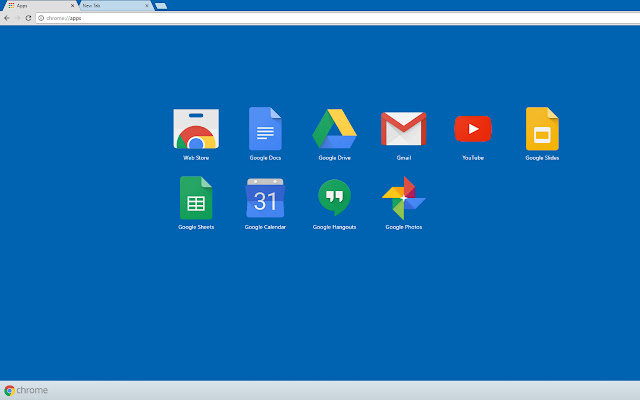Click the browser back arrow
This screenshot has height=400, width=640.
tap(7, 18)
